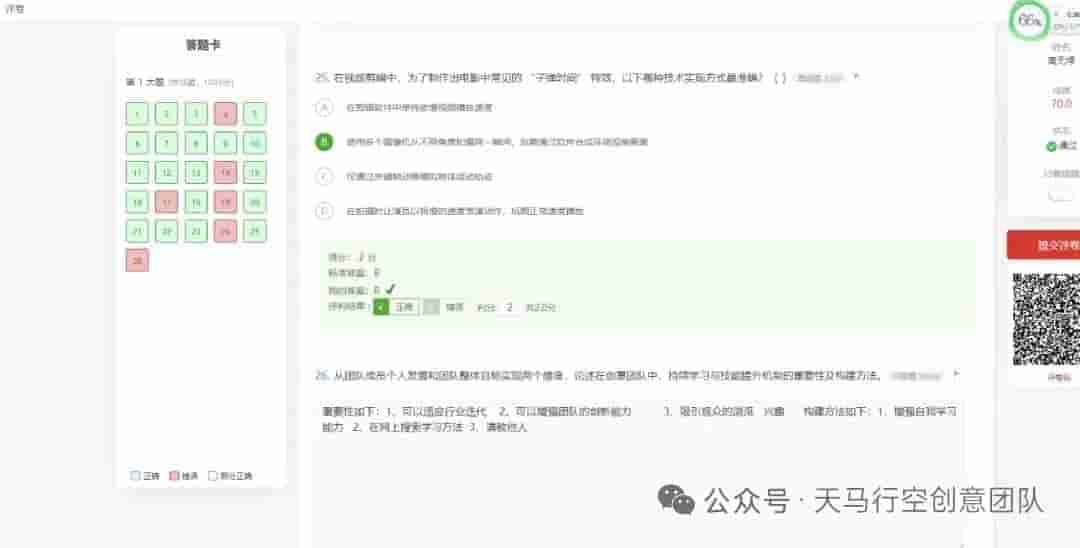
Task: Jump to question 9 in the answer card
Action: [x=225, y=143]
